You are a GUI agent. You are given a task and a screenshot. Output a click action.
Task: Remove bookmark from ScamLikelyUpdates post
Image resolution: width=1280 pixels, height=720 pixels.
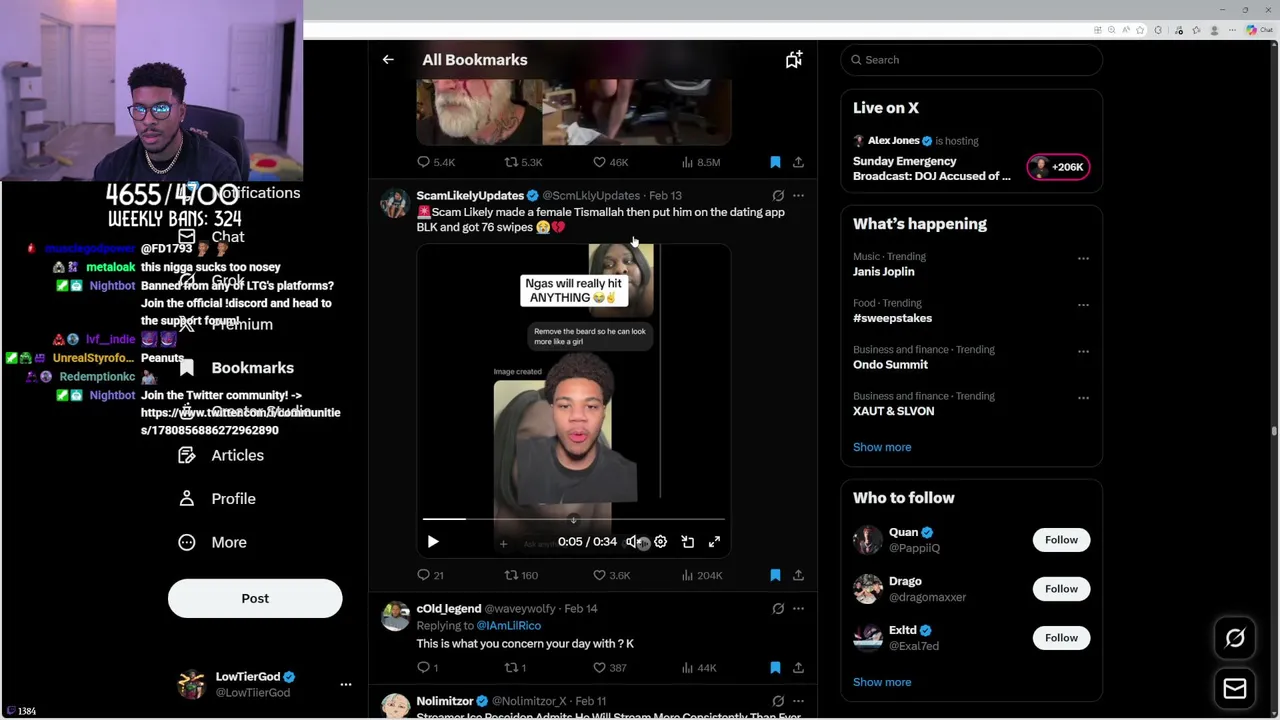pyautogui.click(x=775, y=576)
